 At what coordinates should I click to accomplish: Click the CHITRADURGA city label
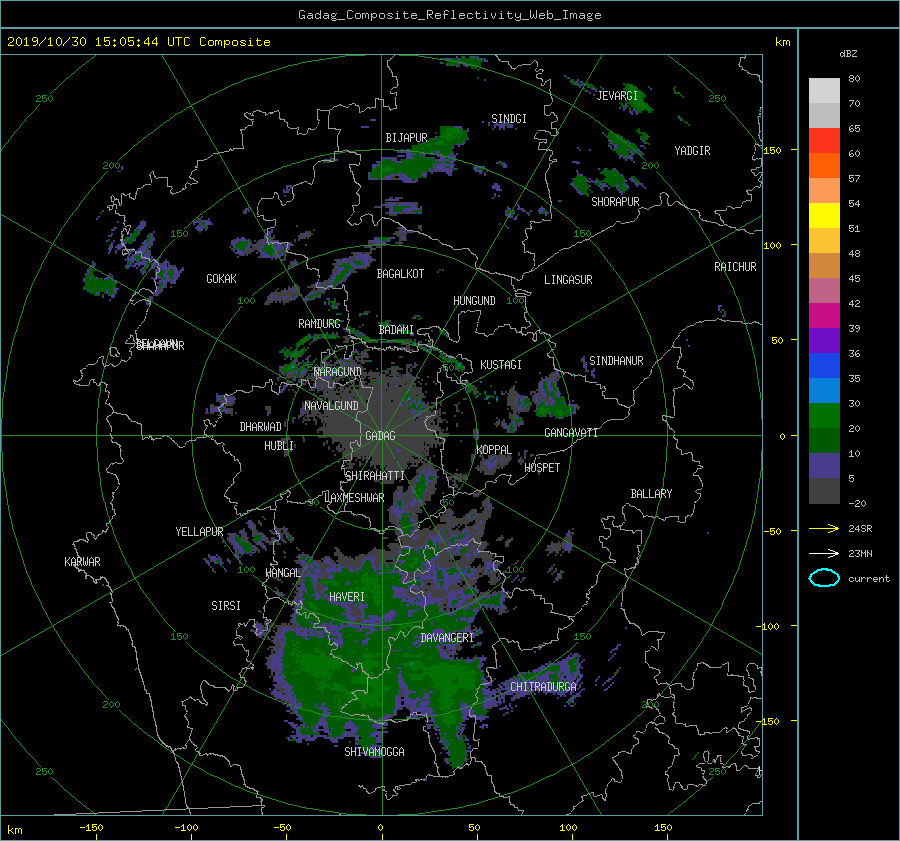[x=543, y=687]
